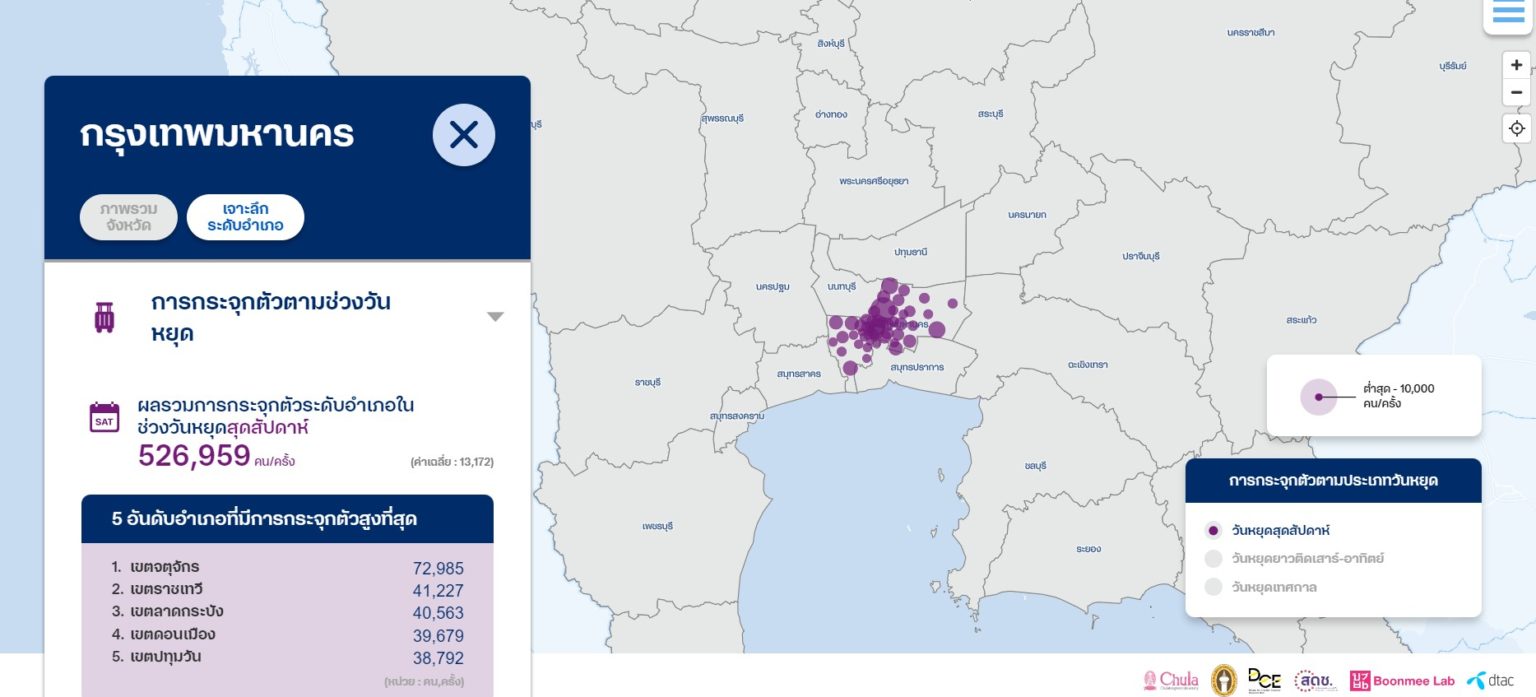1536x697 pixels.
Task: Switch to the เจาะลึกระดับอำเภอ tab
Action: coord(247,216)
